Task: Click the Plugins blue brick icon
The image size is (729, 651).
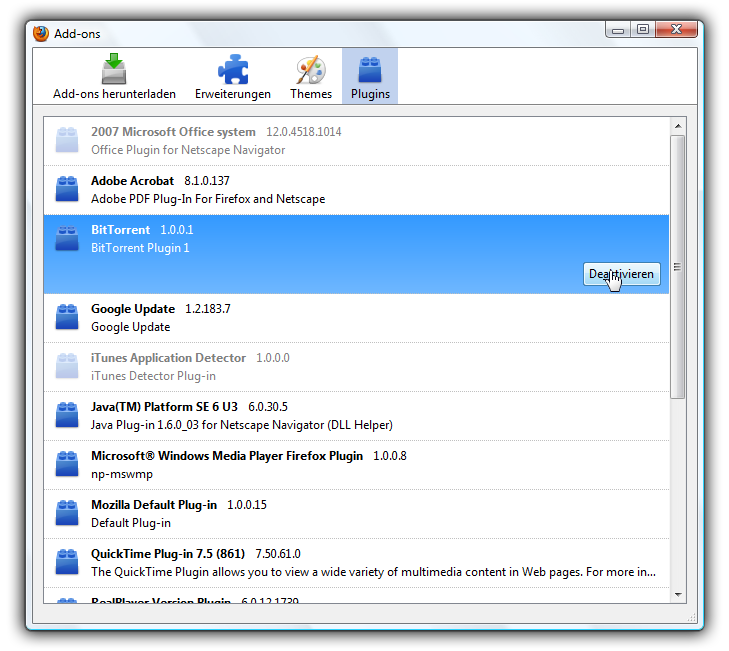Action: (x=370, y=70)
